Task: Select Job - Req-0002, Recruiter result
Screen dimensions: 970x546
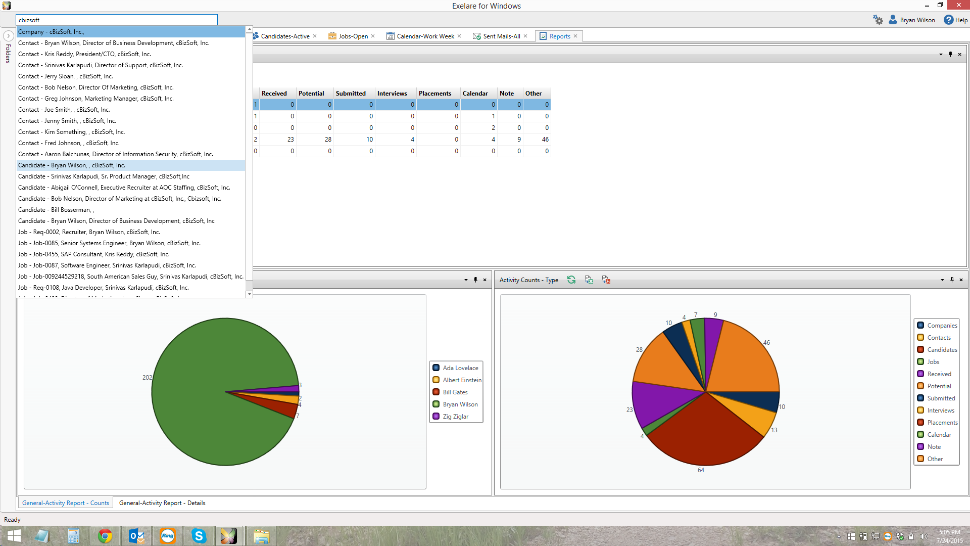Action: (131, 232)
